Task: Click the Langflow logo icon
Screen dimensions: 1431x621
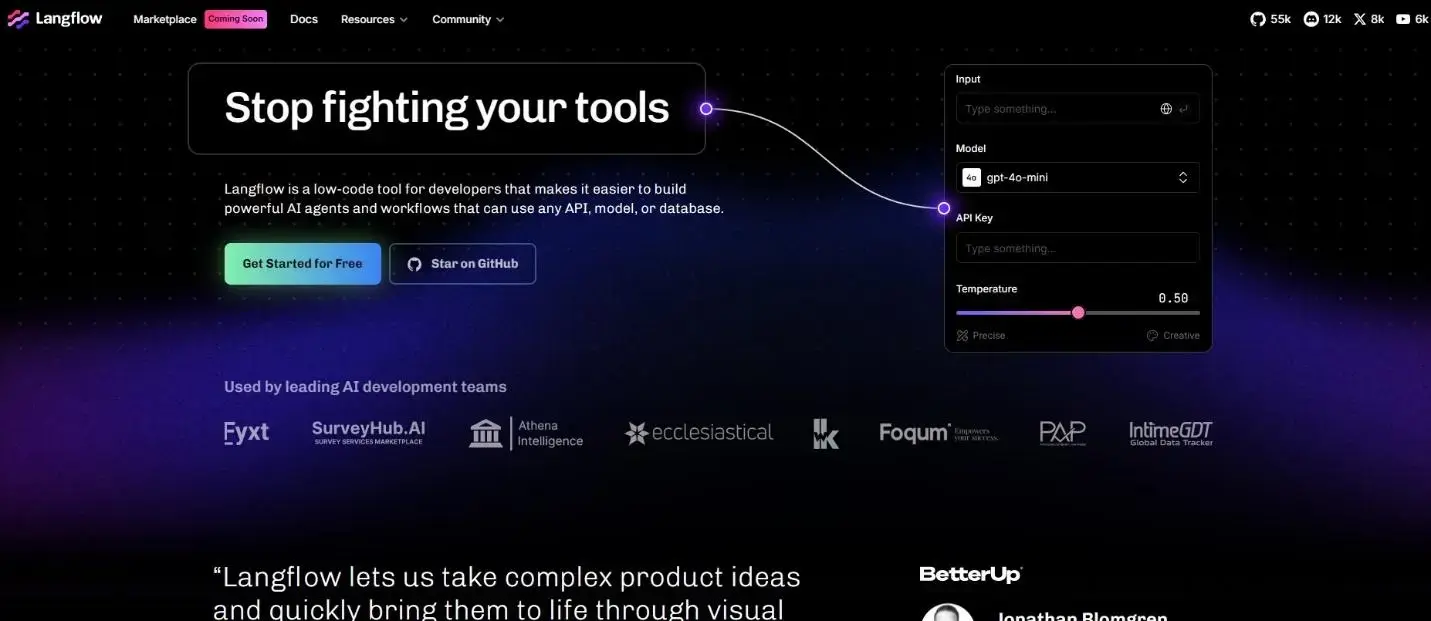Action: [x=18, y=19]
